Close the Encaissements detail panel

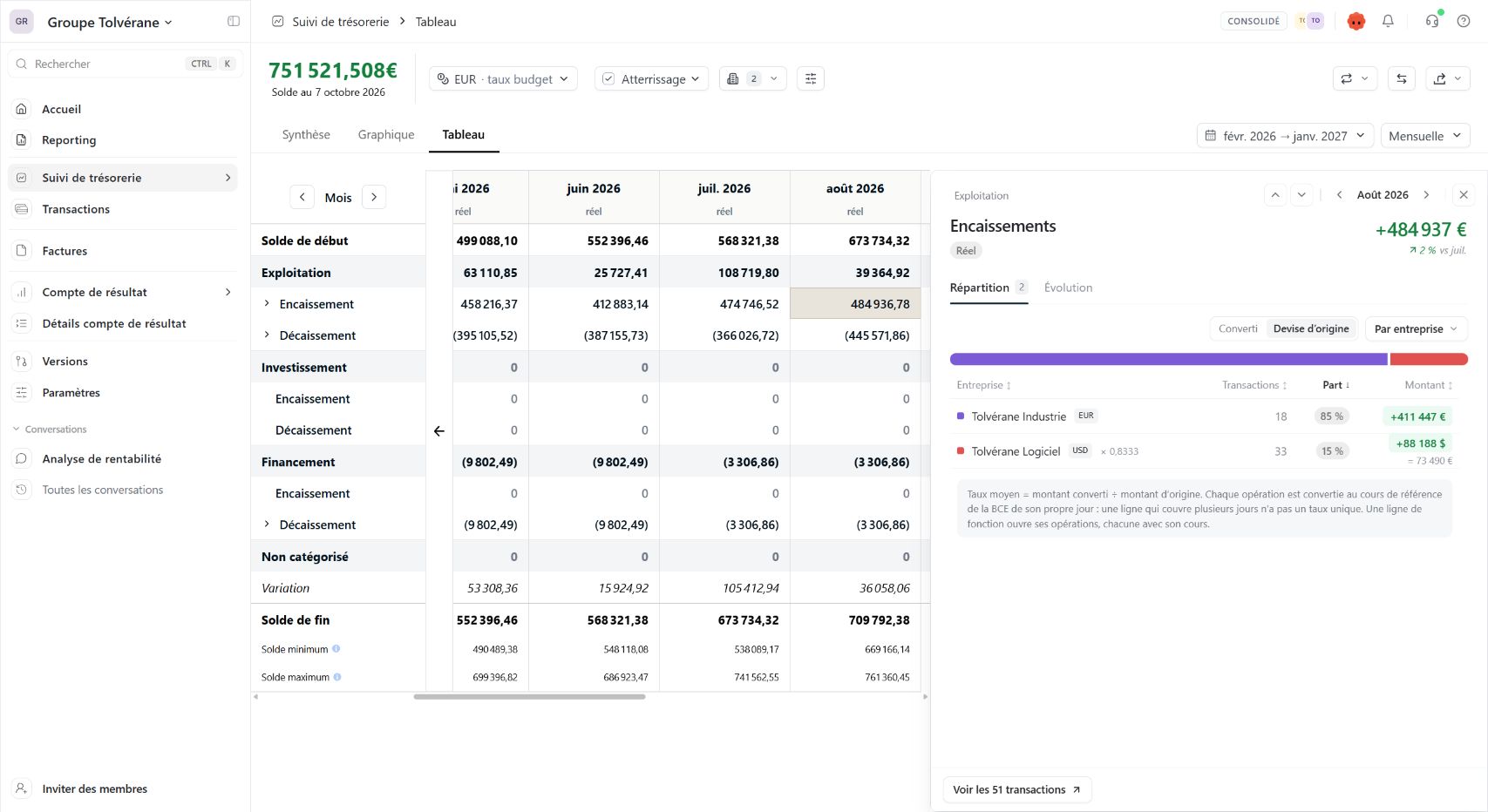coord(1464,195)
